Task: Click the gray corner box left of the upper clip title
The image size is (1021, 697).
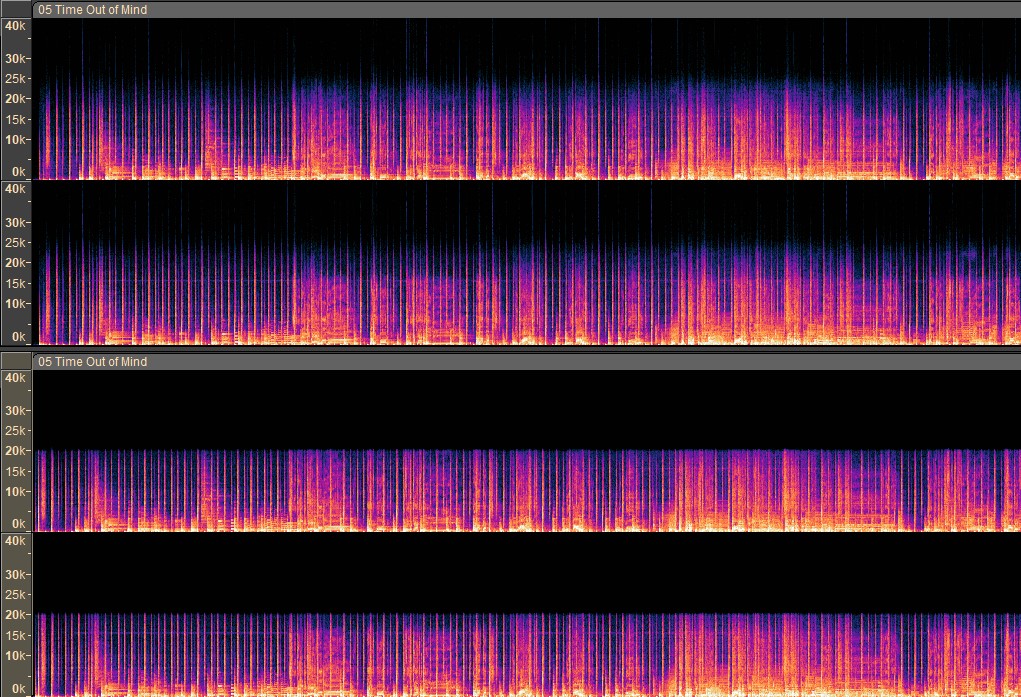Action: pos(16,9)
